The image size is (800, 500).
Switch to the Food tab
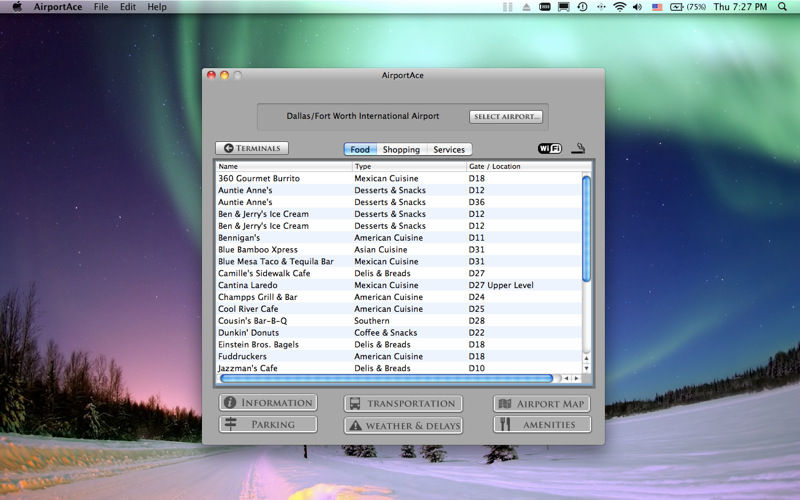pos(360,149)
